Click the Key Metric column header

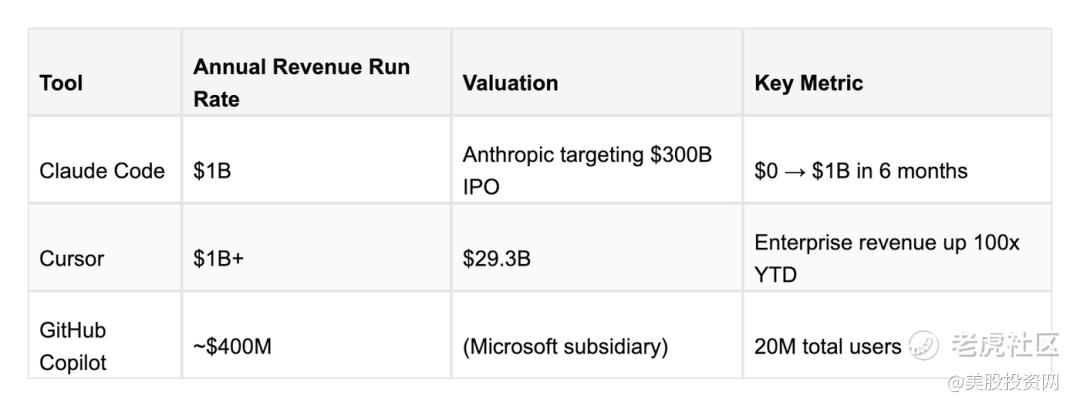(808, 83)
